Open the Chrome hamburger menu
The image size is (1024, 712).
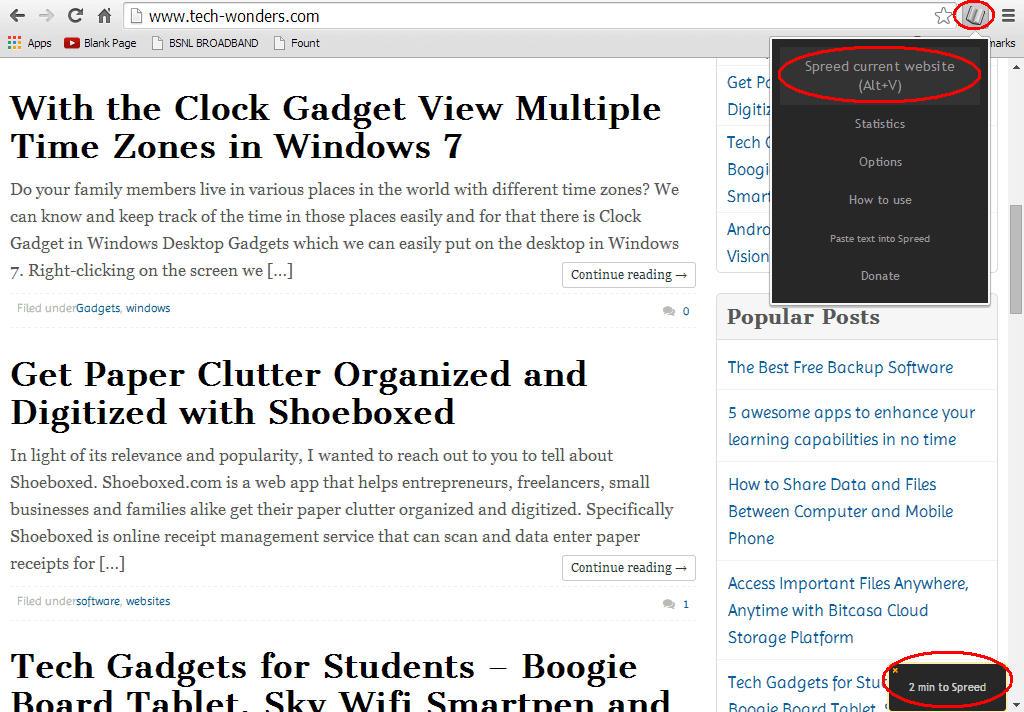pos(1009,16)
